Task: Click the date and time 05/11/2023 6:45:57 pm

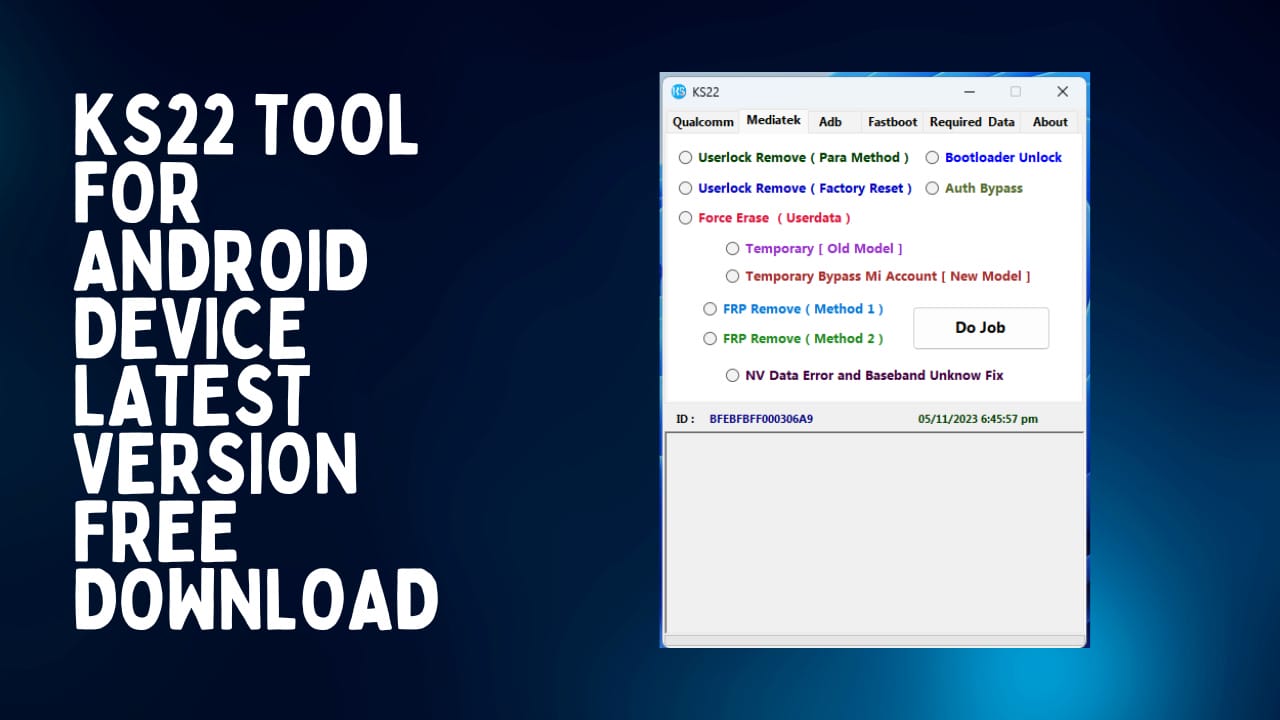Action: tap(978, 419)
